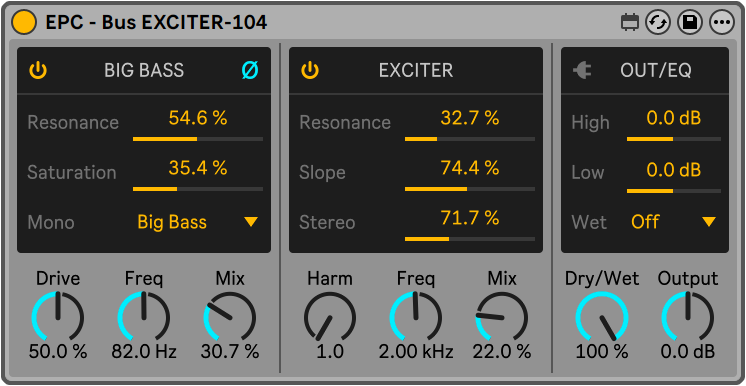
Task: Click the Output knob
Action: (687, 317)
